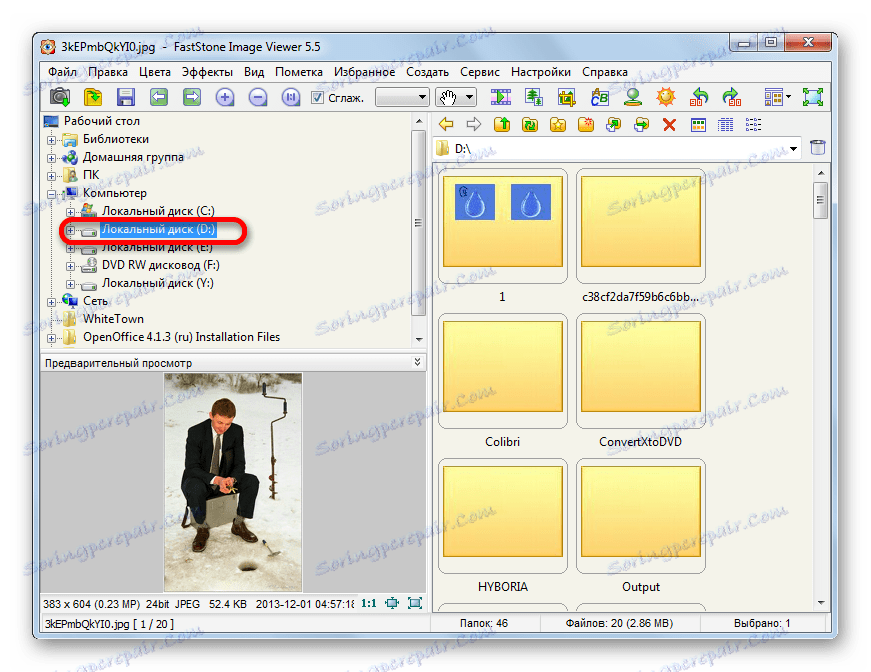Switch to full screen view icon
871x672 pixels.
point(813,97)
